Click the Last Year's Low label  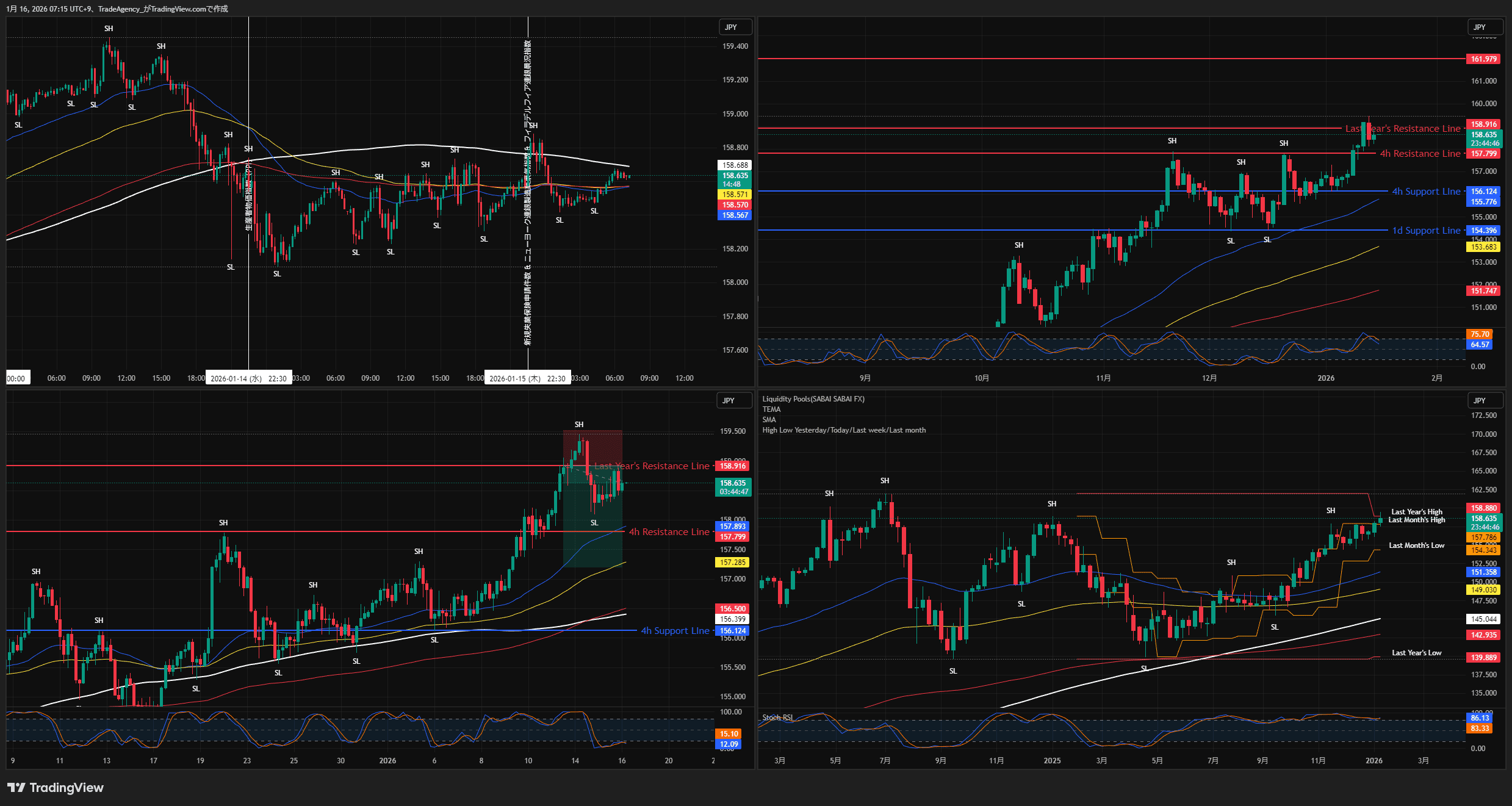(1416, 653)
